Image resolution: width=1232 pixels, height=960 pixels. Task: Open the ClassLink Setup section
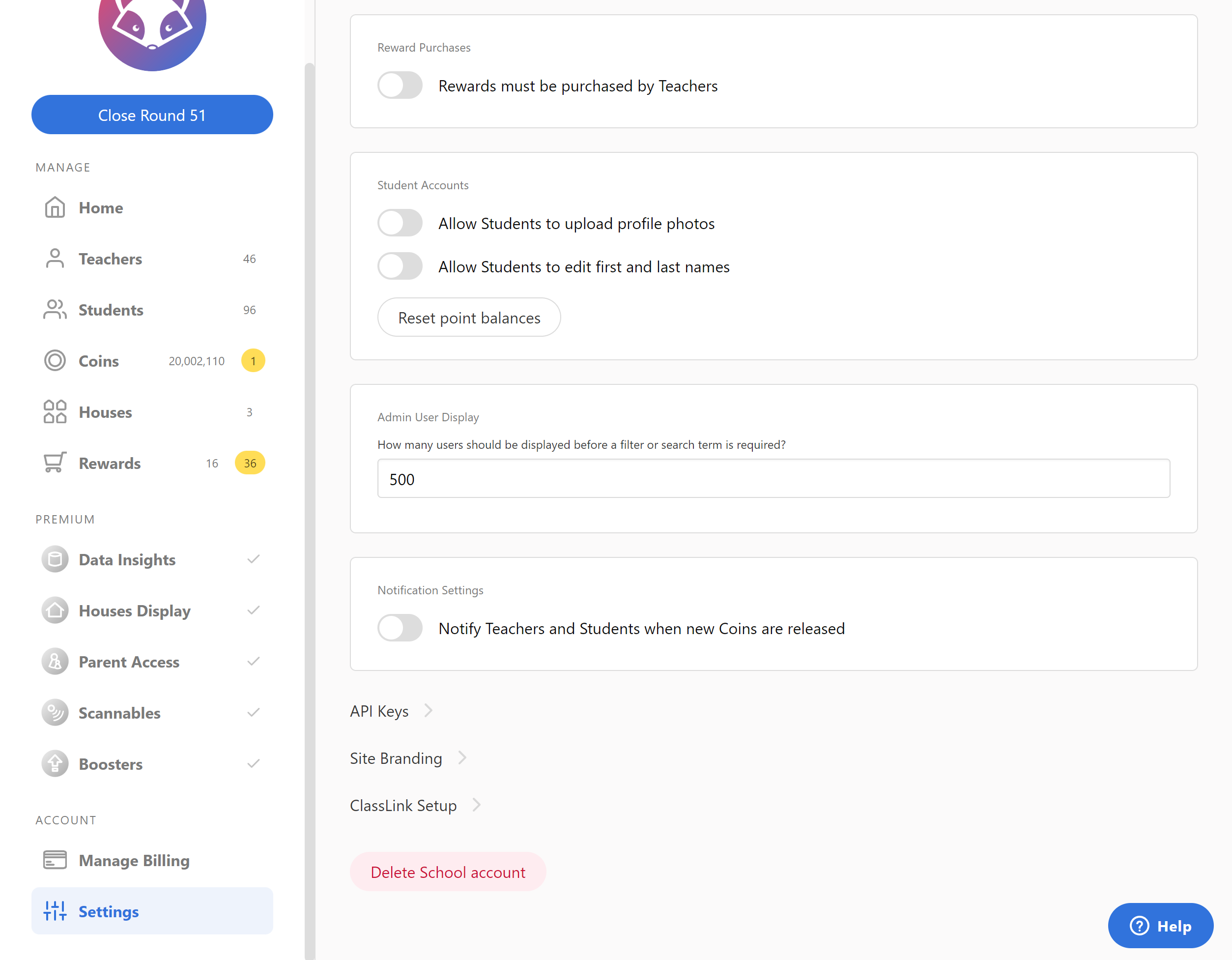403,805
